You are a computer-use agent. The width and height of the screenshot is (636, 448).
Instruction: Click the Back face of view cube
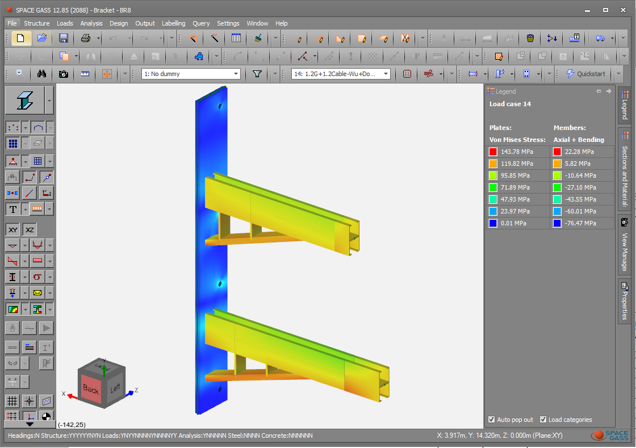coord(92,387)
